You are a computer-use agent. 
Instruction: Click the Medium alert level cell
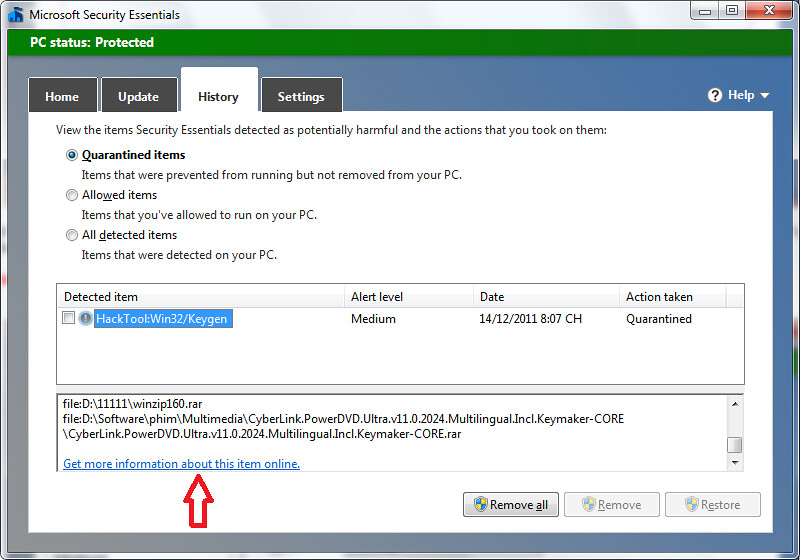point(373,319)
